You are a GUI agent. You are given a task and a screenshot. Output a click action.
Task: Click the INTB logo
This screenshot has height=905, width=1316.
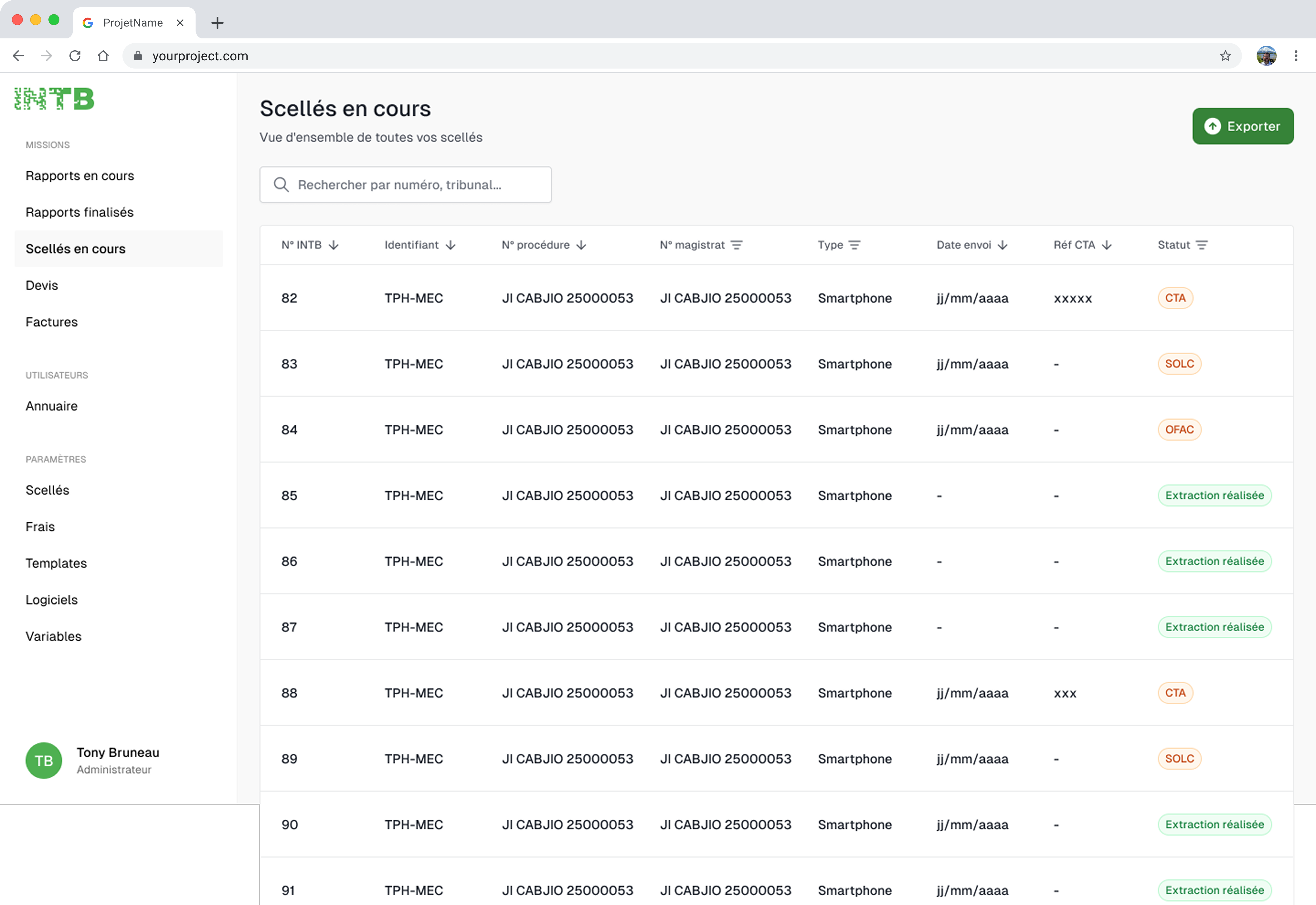pos(55,99)
